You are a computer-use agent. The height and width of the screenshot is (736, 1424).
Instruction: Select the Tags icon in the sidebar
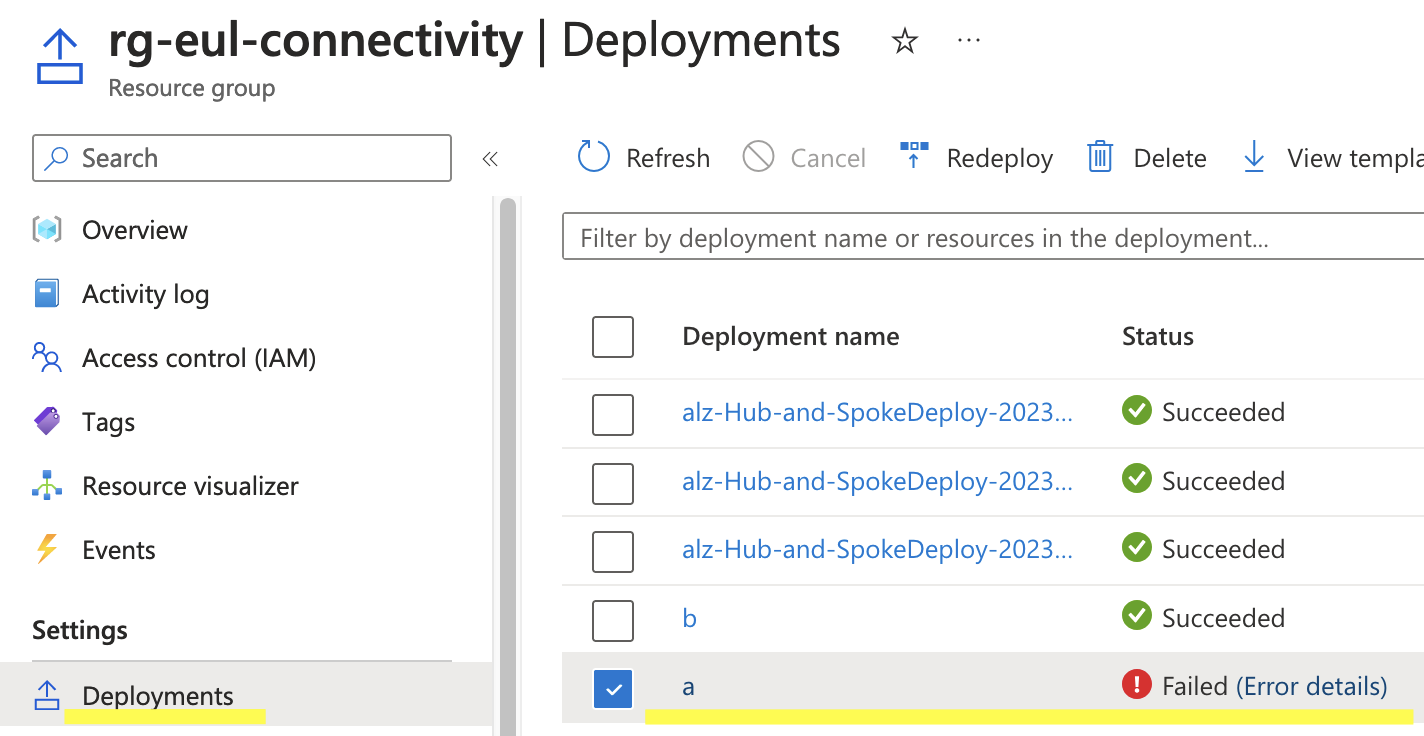46,421
